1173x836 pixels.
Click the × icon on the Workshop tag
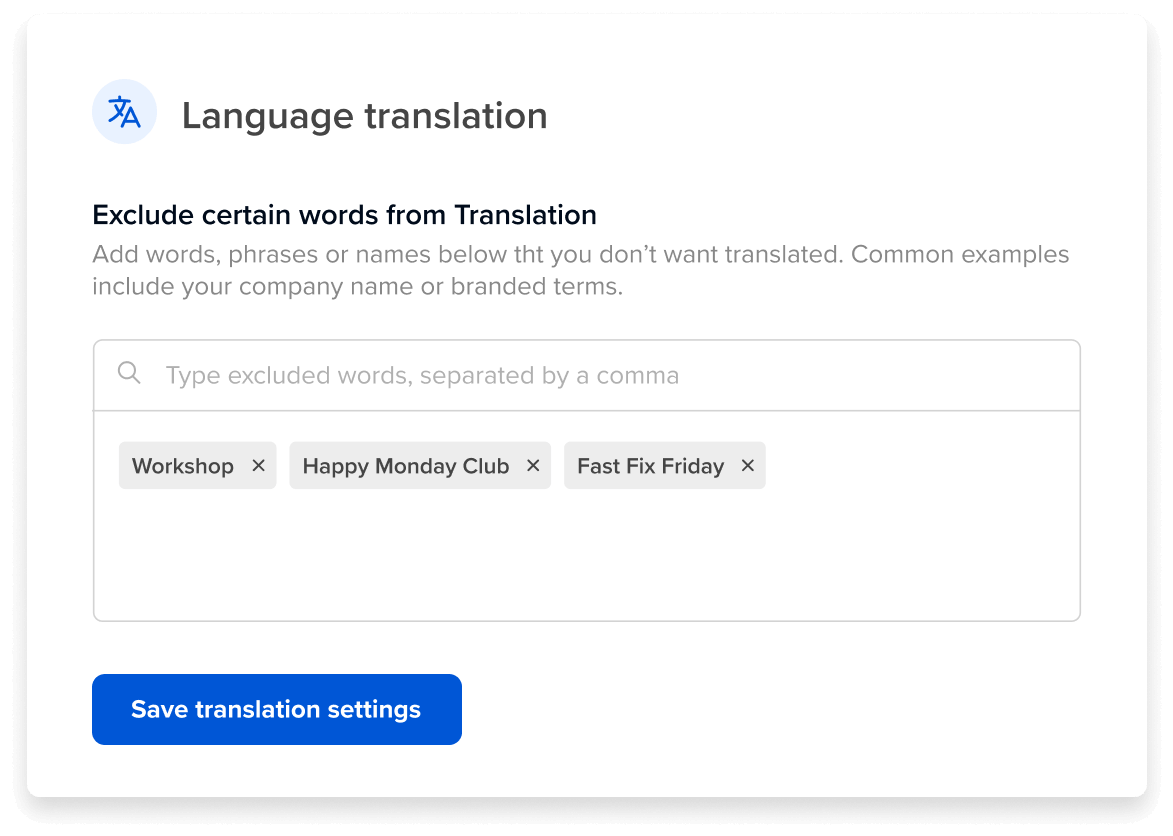(258, 465)
